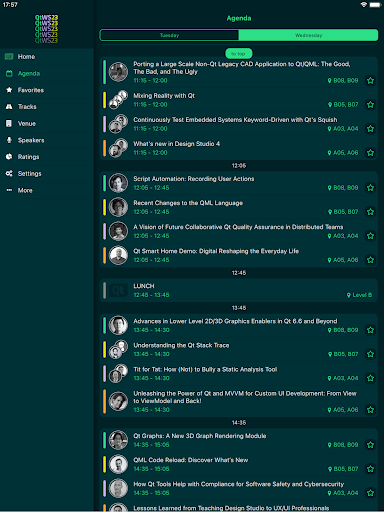This screenshot has width=384, height=512.
Task: Click the Agenda calendar icon
Action: click(9, 73)
